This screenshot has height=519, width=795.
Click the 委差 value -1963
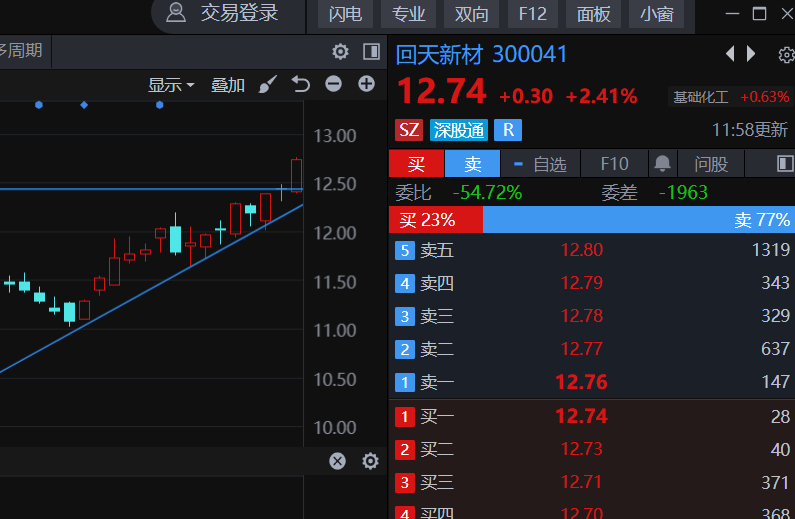coord(683,193)
